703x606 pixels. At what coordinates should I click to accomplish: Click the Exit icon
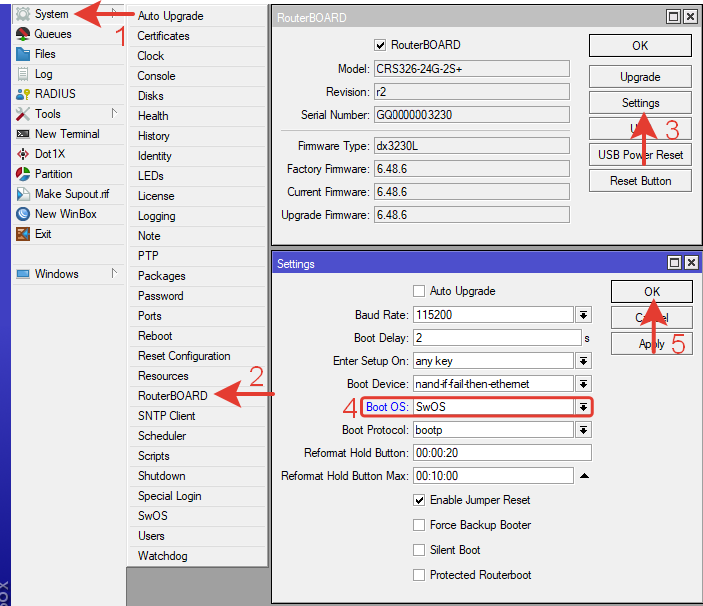(x=23, y=234)
